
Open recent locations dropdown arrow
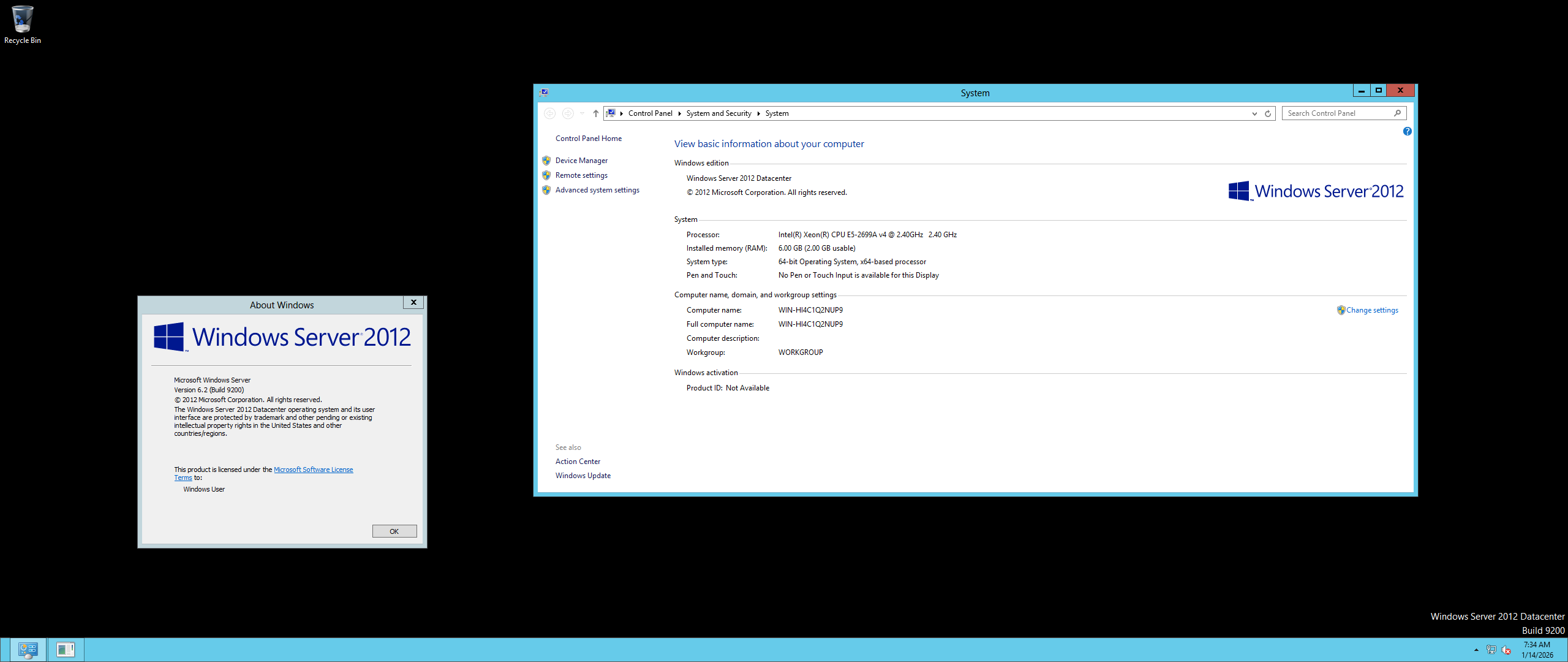(x=582, y=113)
